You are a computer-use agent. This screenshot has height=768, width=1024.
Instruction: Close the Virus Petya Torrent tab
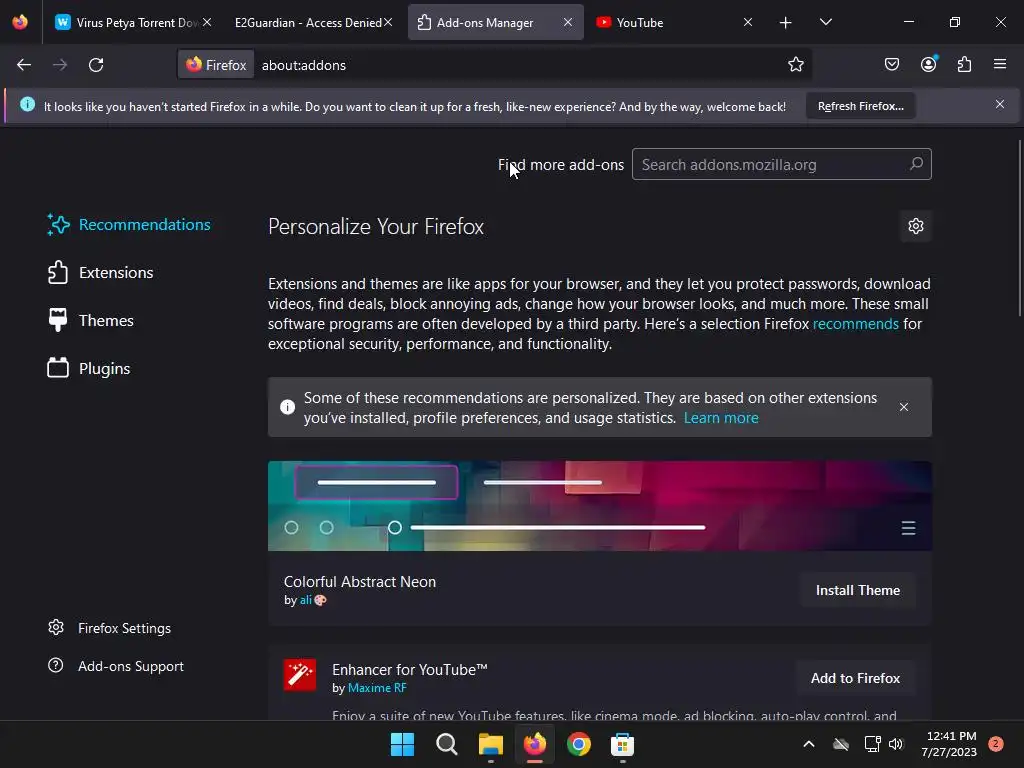tap(207, 22)
